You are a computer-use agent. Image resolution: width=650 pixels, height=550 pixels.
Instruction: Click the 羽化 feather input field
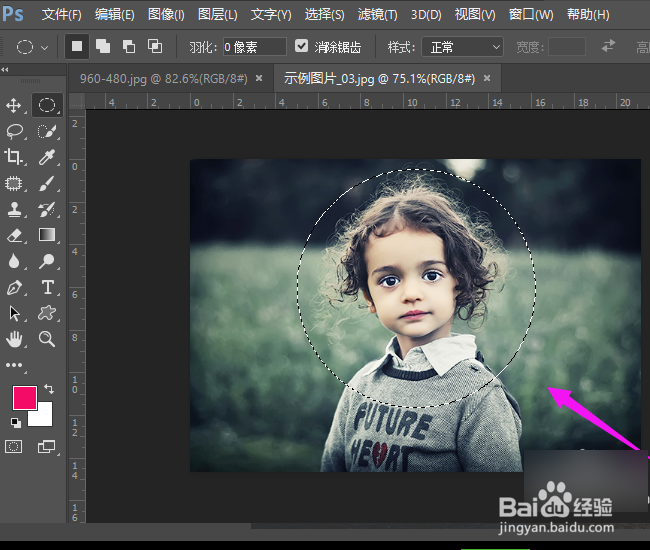[x=255, y=47]
